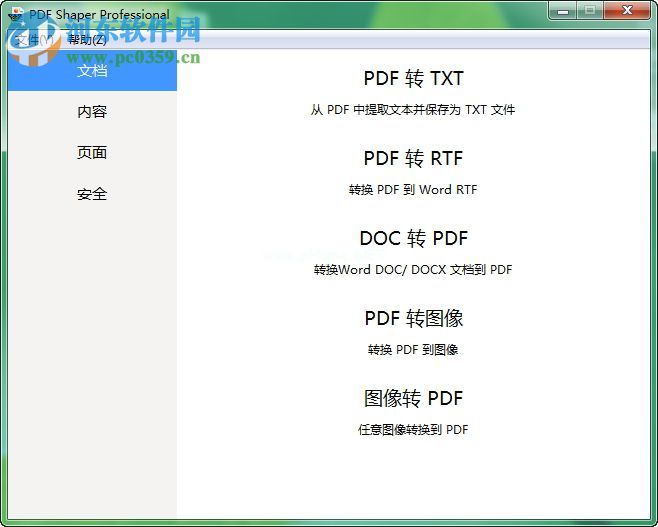
Task: Switch to the 内容 sidebar tab
Action: point(92,112)
